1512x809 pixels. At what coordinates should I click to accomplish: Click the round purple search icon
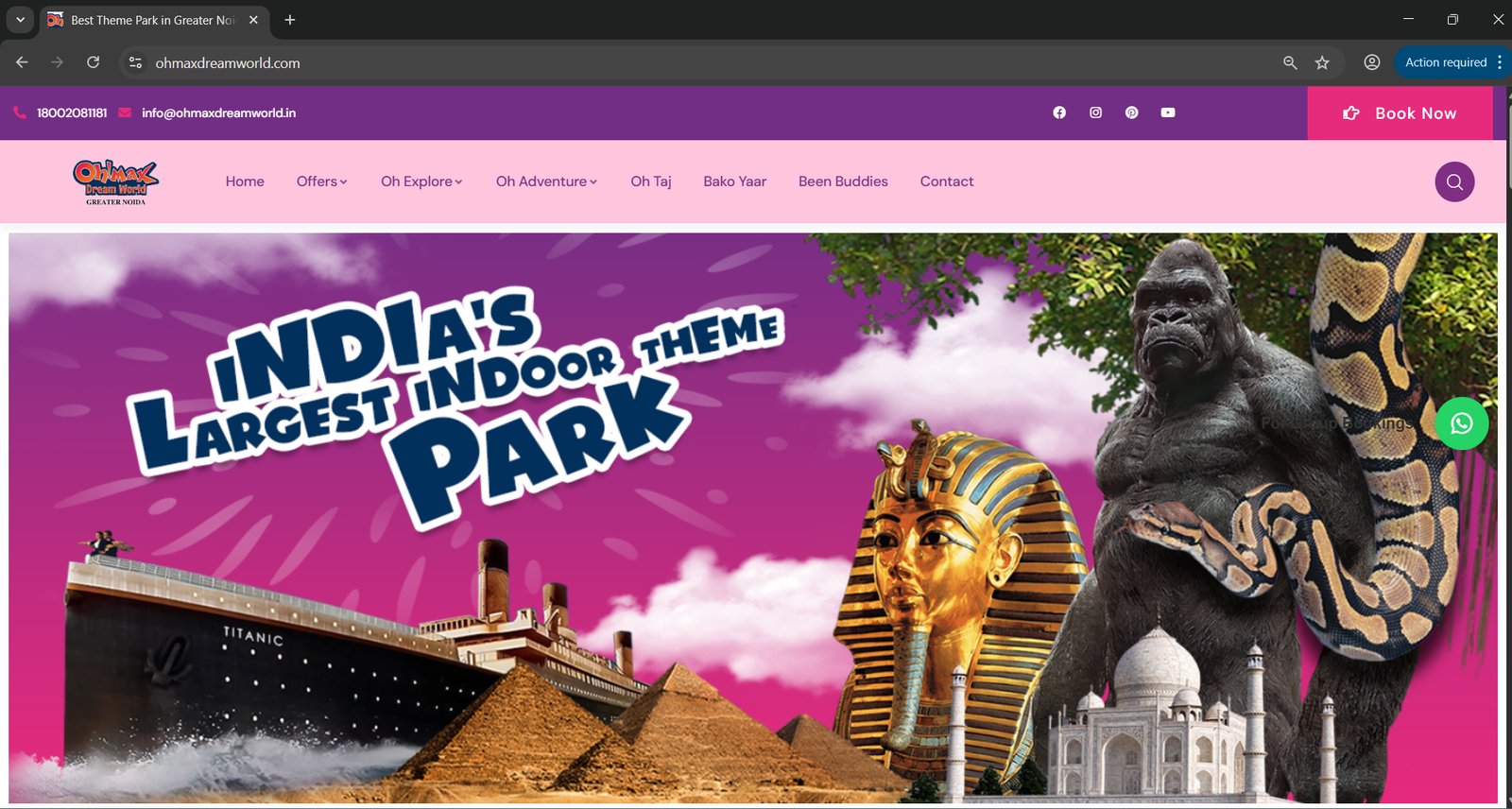click(1454, 181)
